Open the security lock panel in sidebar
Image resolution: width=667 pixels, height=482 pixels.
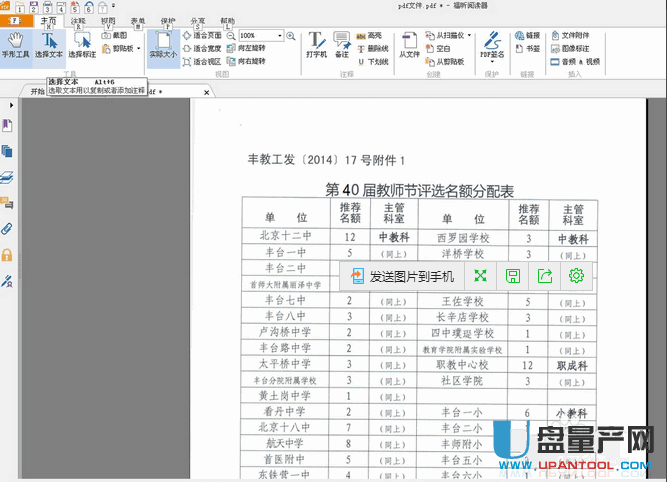pos(8,255)
